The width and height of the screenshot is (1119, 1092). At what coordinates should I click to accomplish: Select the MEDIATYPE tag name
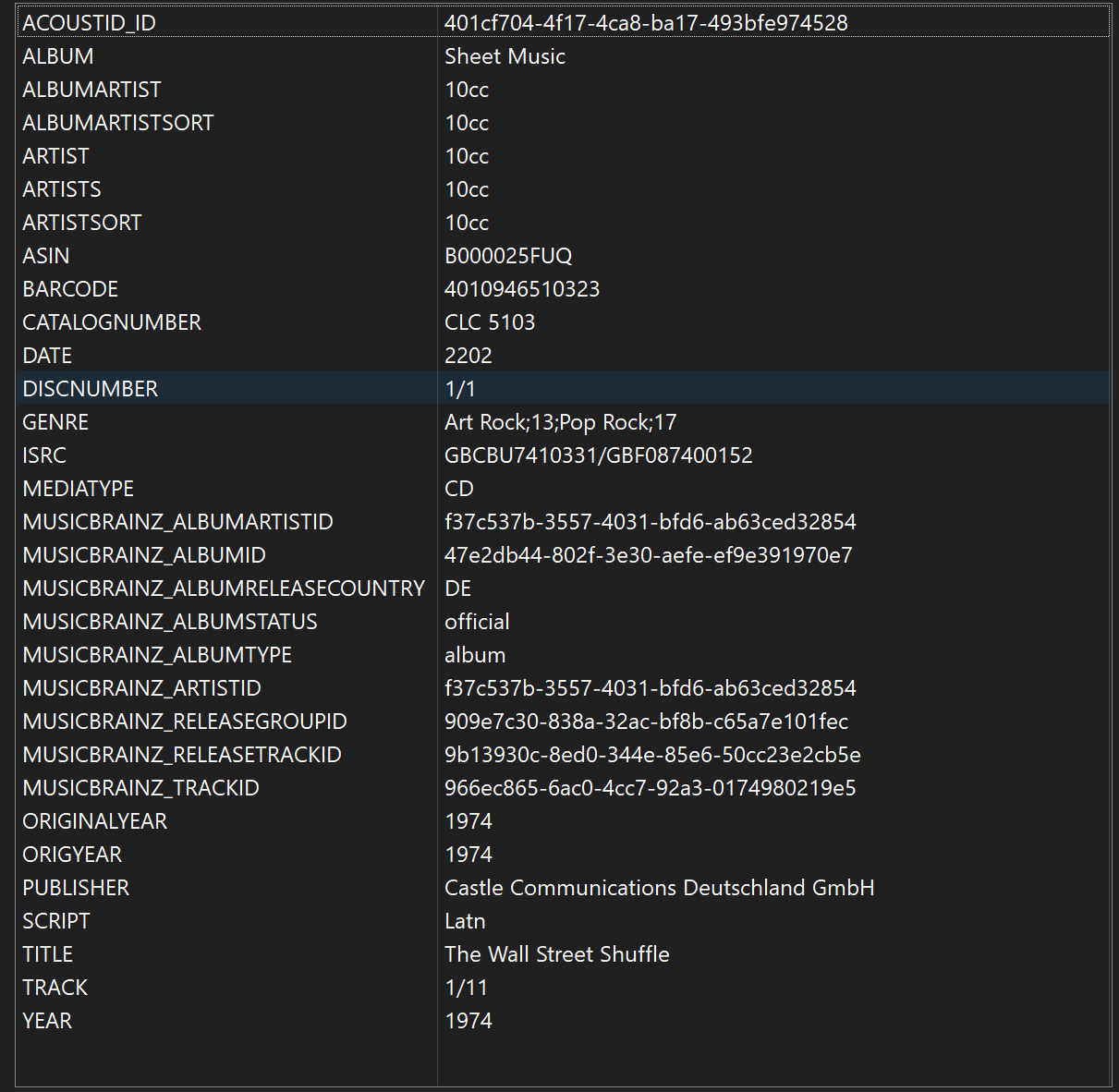pyautogui.click(x=79, y=489)
